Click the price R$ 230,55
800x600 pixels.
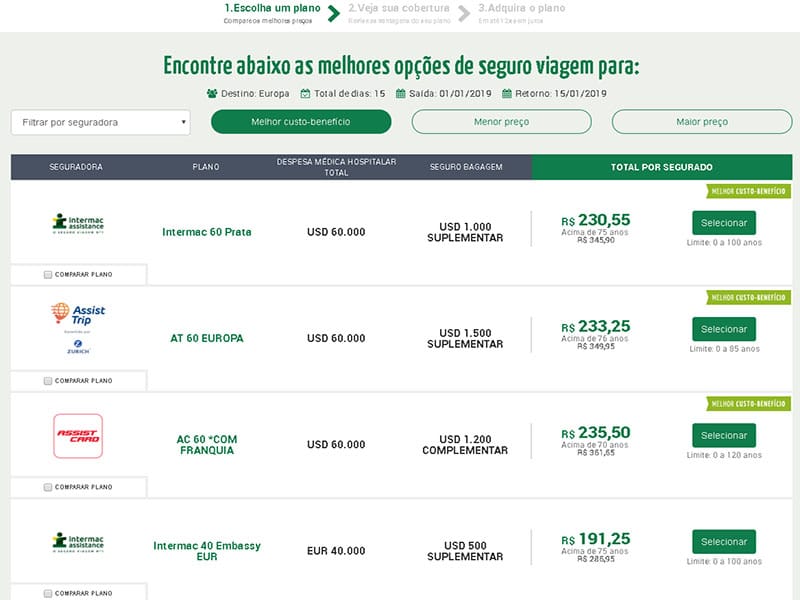[595, 220]
